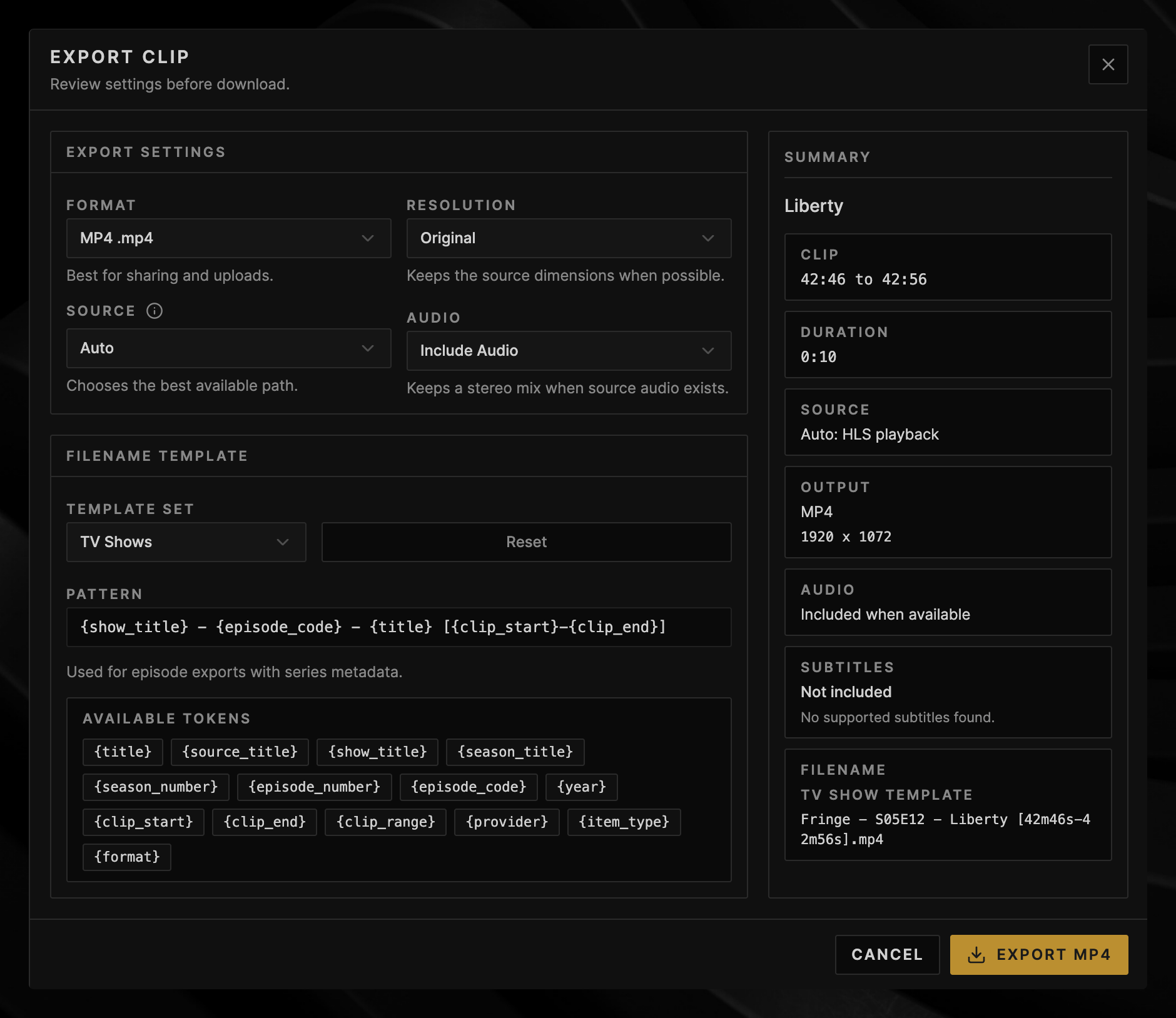Screen dimensions: 1176x1018
Task: Insert the {year} token
Action: pyautogui.click(x=581, y=787)
